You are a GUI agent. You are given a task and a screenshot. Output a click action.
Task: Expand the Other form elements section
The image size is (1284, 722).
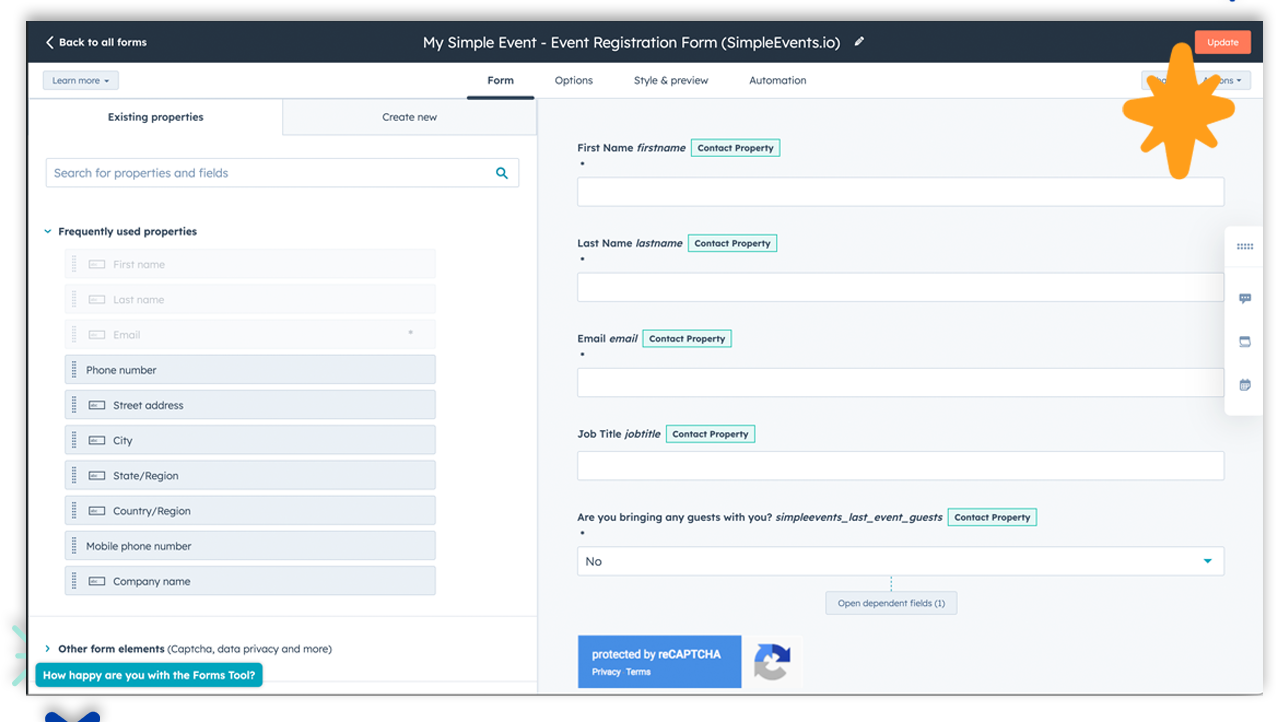point(47,649)
